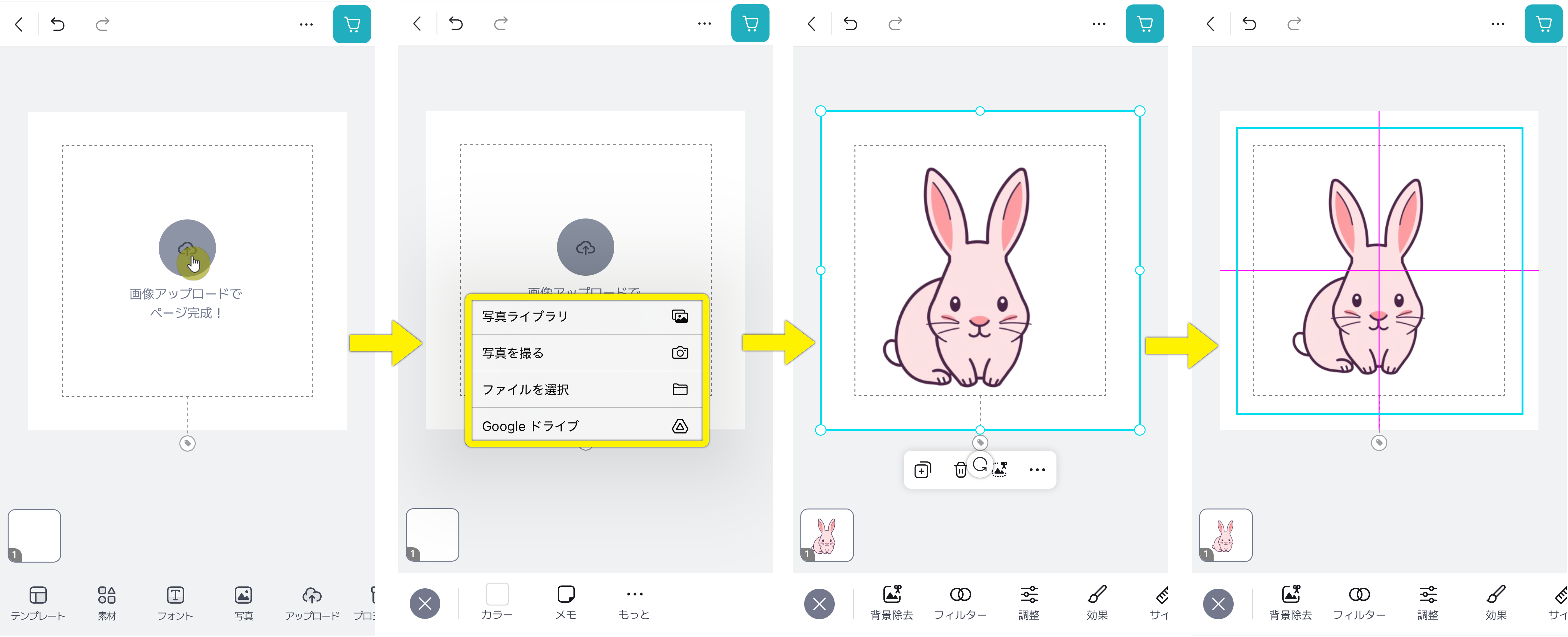The image size is (1568, 637).
Task: Click the tag icon below the third screen canvas
Action: coord(980,442)
